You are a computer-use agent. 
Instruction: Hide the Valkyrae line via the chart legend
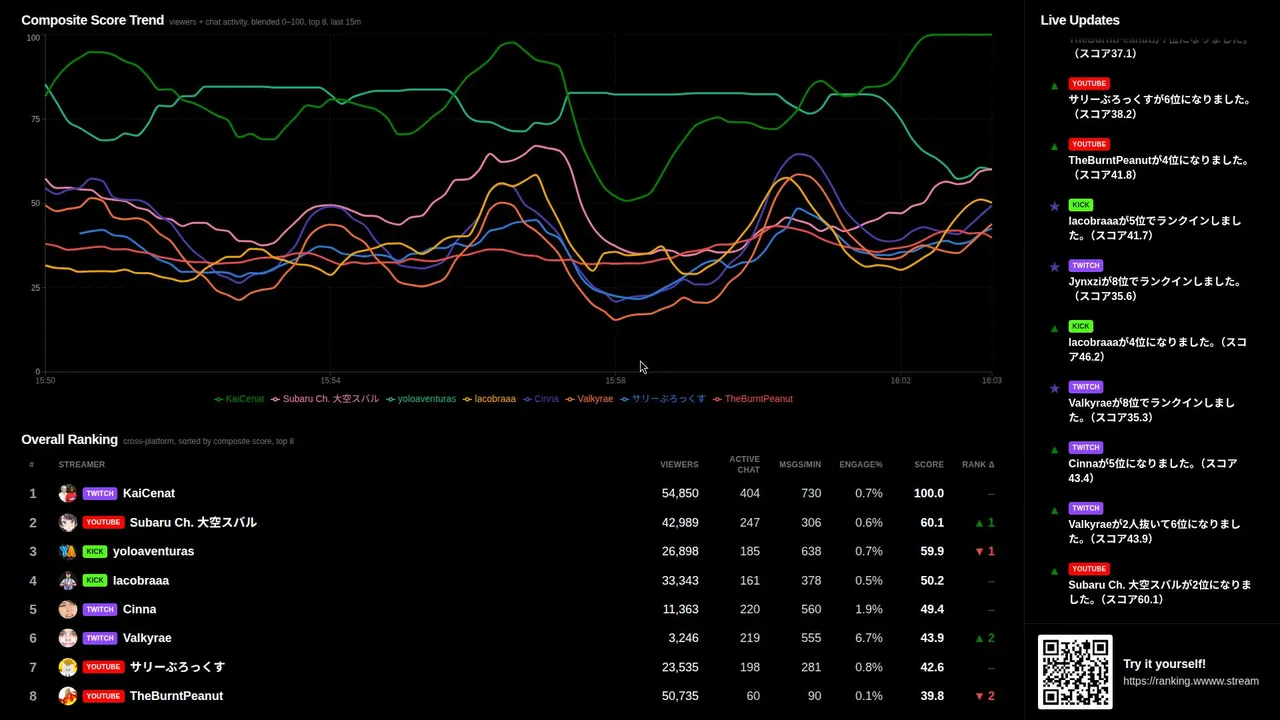(590, 399)
